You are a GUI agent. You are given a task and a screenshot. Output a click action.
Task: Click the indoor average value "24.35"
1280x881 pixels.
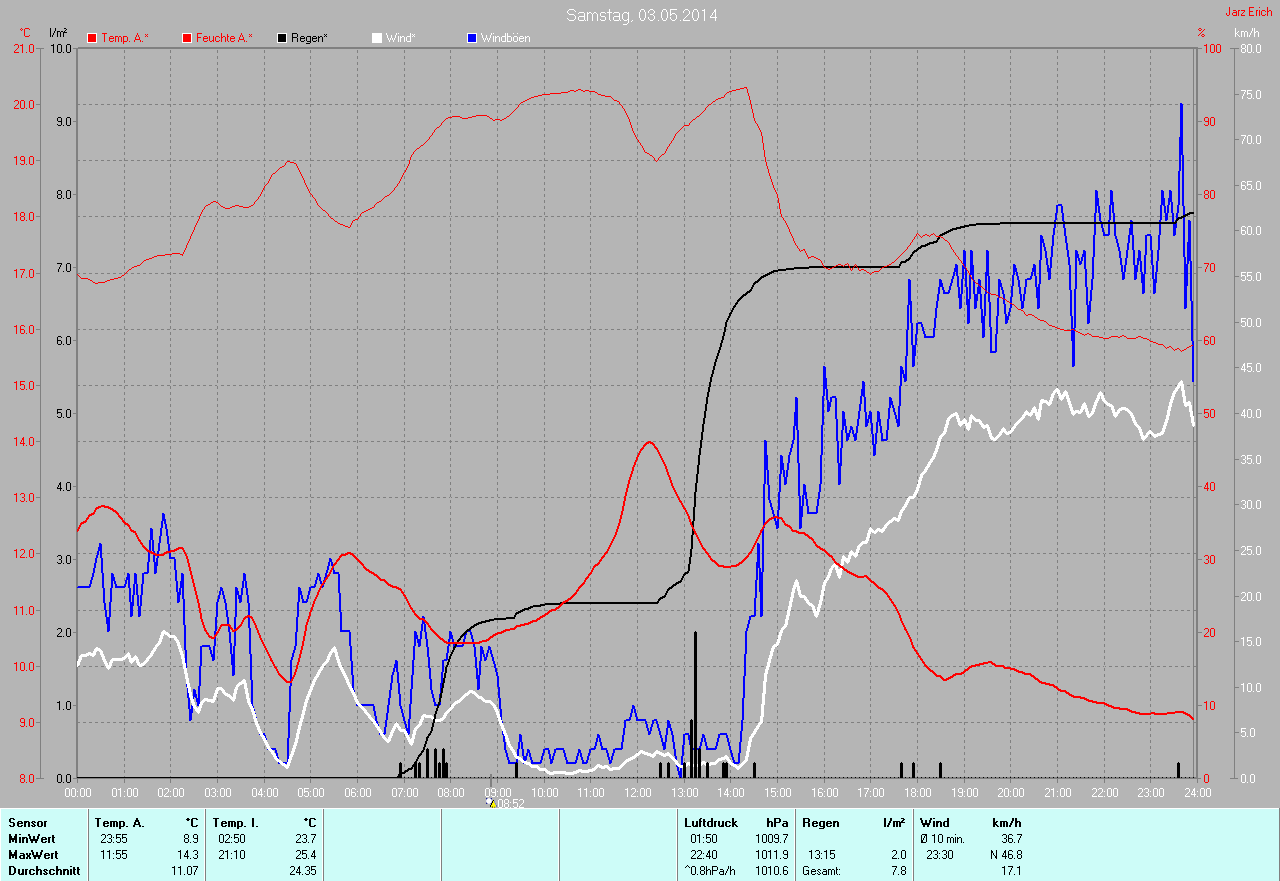click(x=302, y=871)
